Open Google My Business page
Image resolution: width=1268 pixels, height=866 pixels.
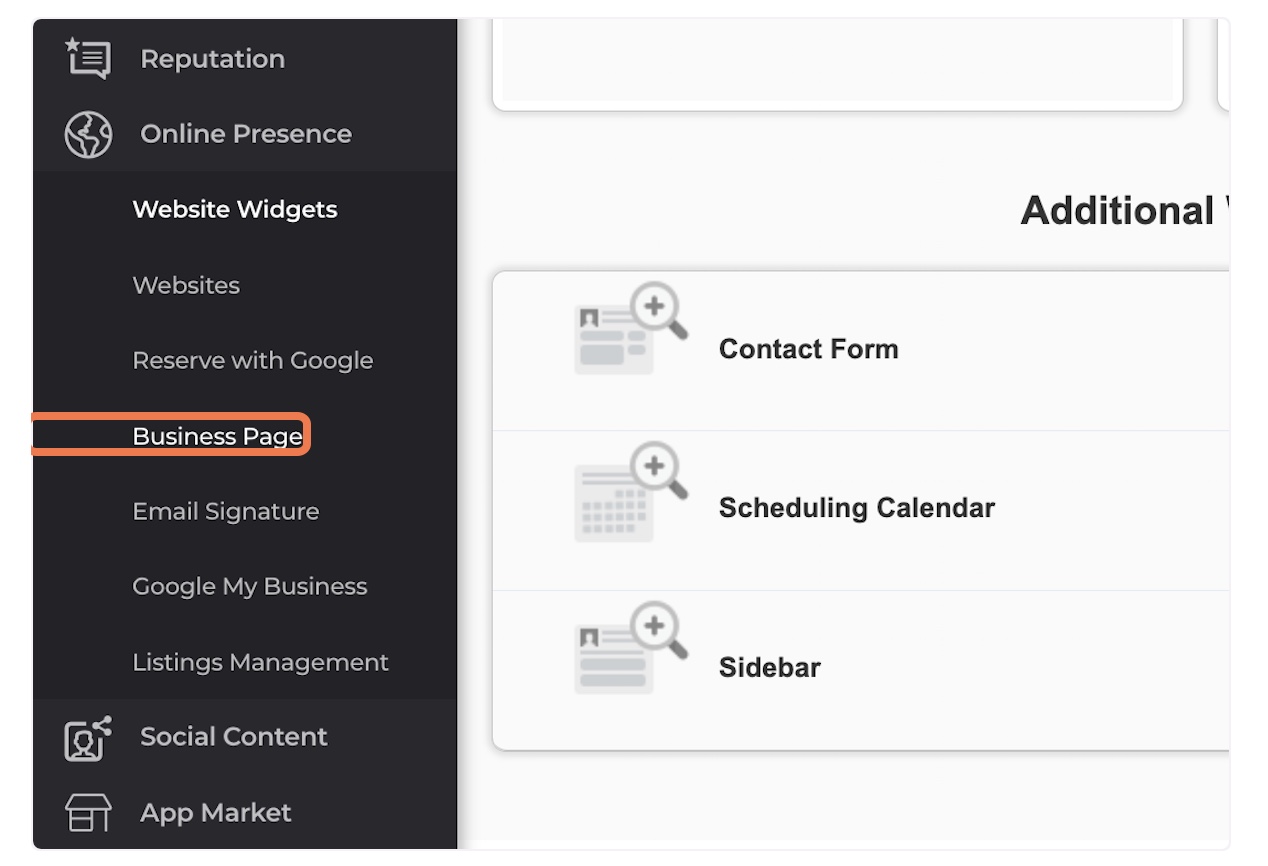tap(250, 587)
